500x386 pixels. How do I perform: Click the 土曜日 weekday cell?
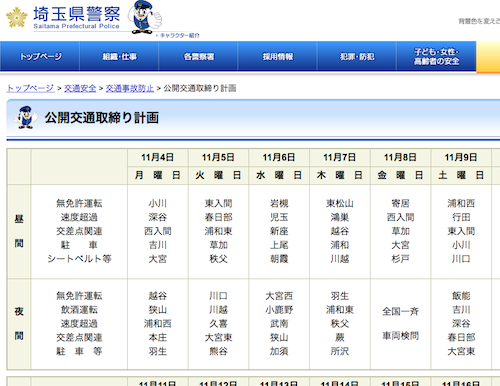[x=461, y=175]
